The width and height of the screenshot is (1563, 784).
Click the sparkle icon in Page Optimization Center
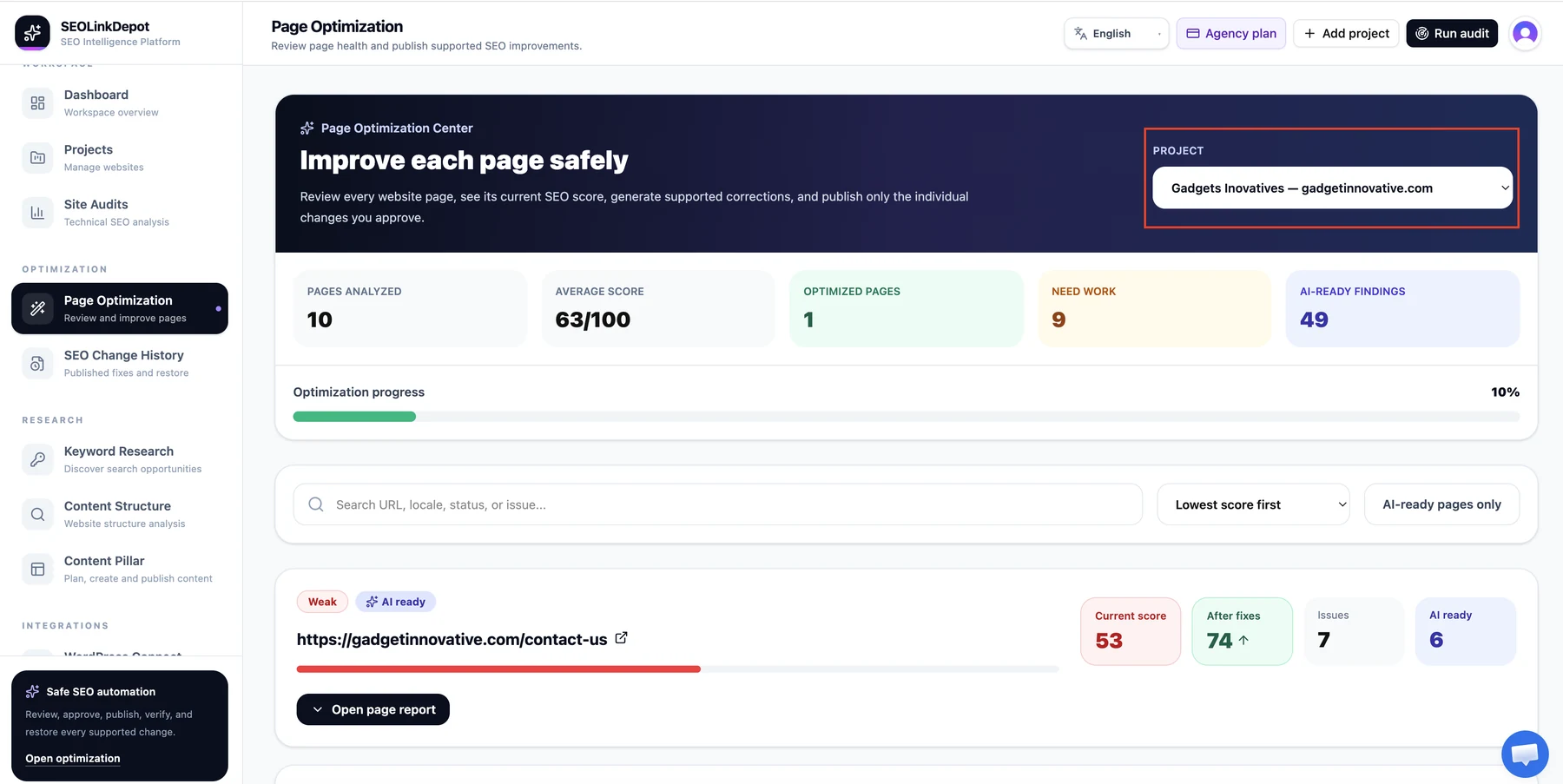click(x=307, y=128)
